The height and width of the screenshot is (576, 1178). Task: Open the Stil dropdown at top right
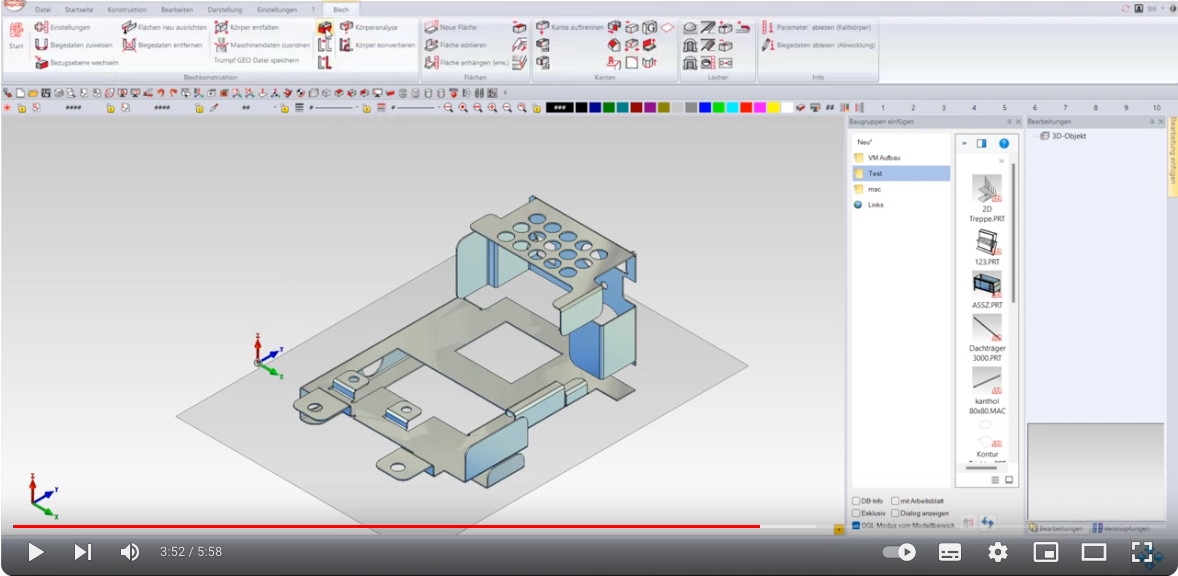click(x=1155, y=8)
